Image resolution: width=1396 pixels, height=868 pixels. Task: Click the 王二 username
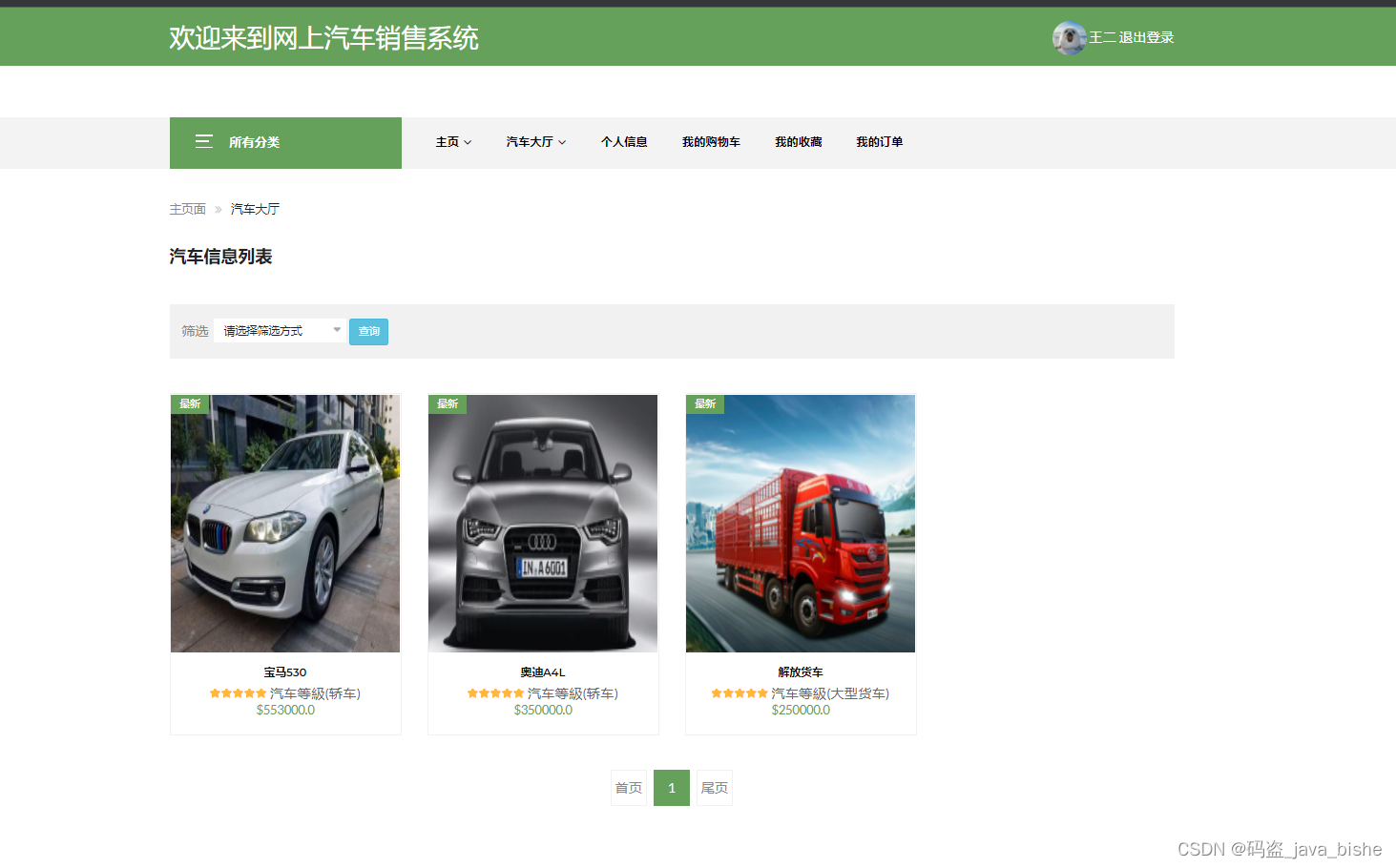(1102, 38)
